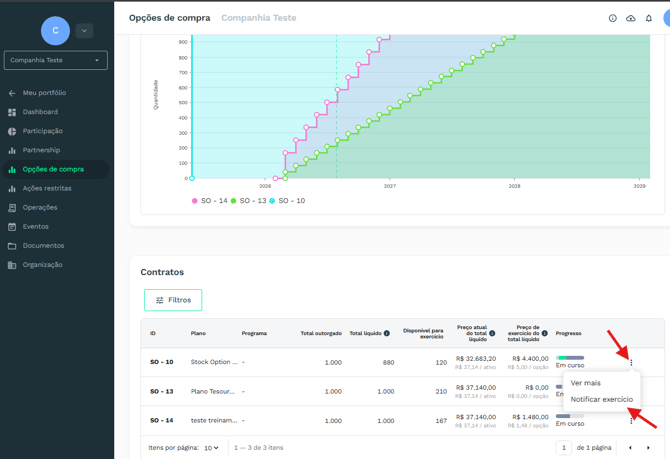Change items per page dropdown
670x459 pixels.
[x=211, y=448]
